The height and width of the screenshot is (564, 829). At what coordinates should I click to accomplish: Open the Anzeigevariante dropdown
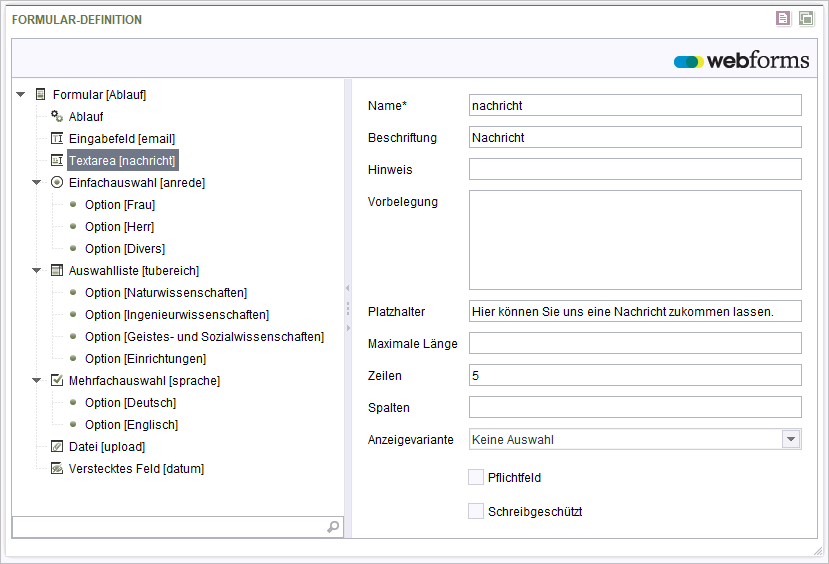coord(791,439)
